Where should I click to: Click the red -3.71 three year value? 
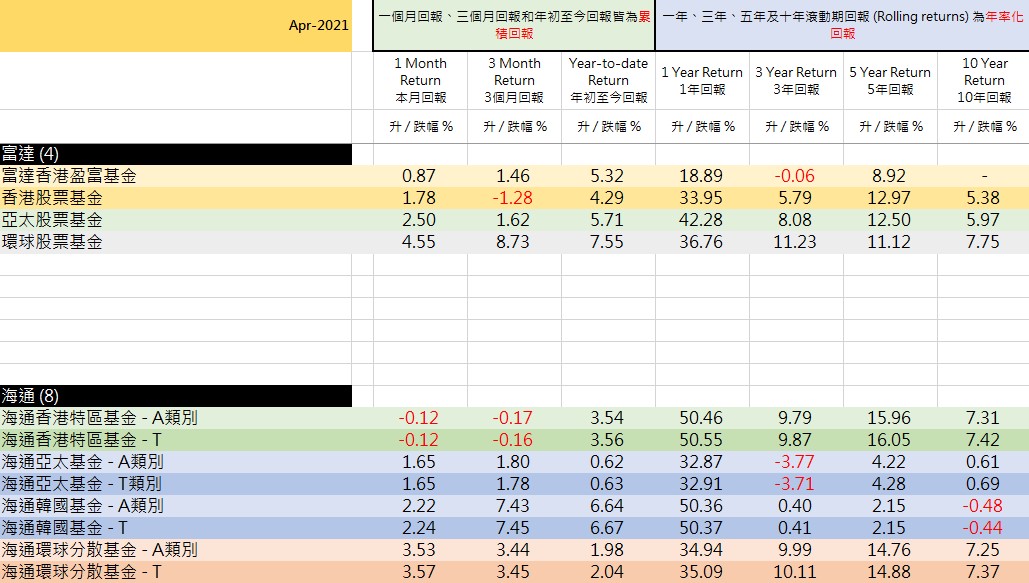tap(795, 484)
